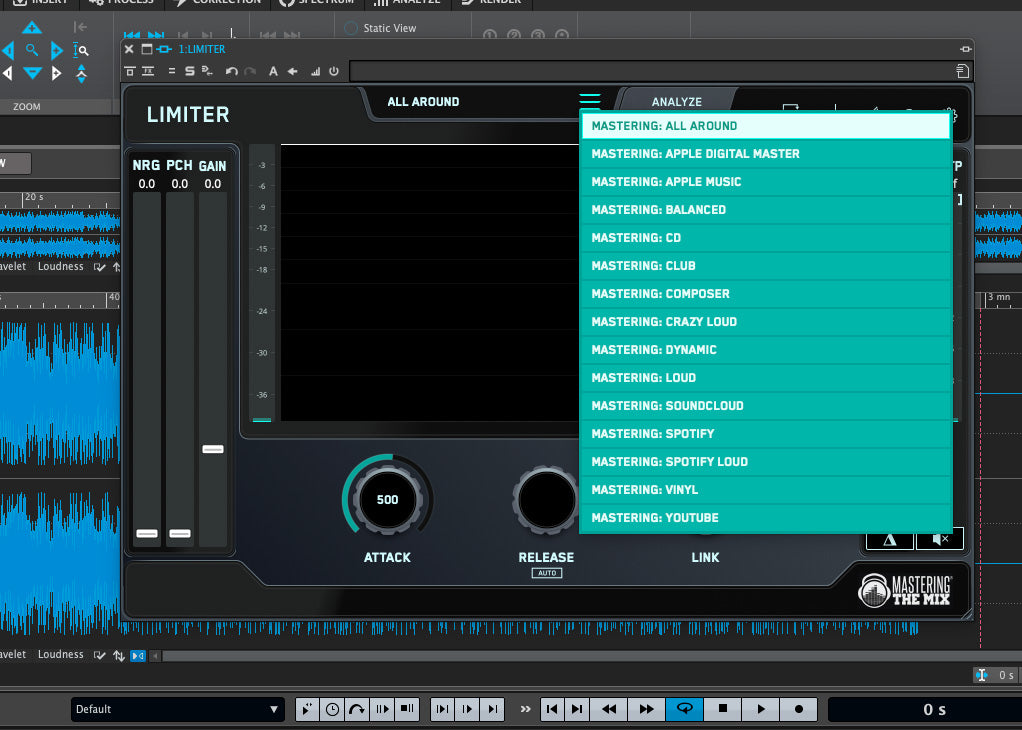Click the Loudness tab in lower waveform

point(61,654)
